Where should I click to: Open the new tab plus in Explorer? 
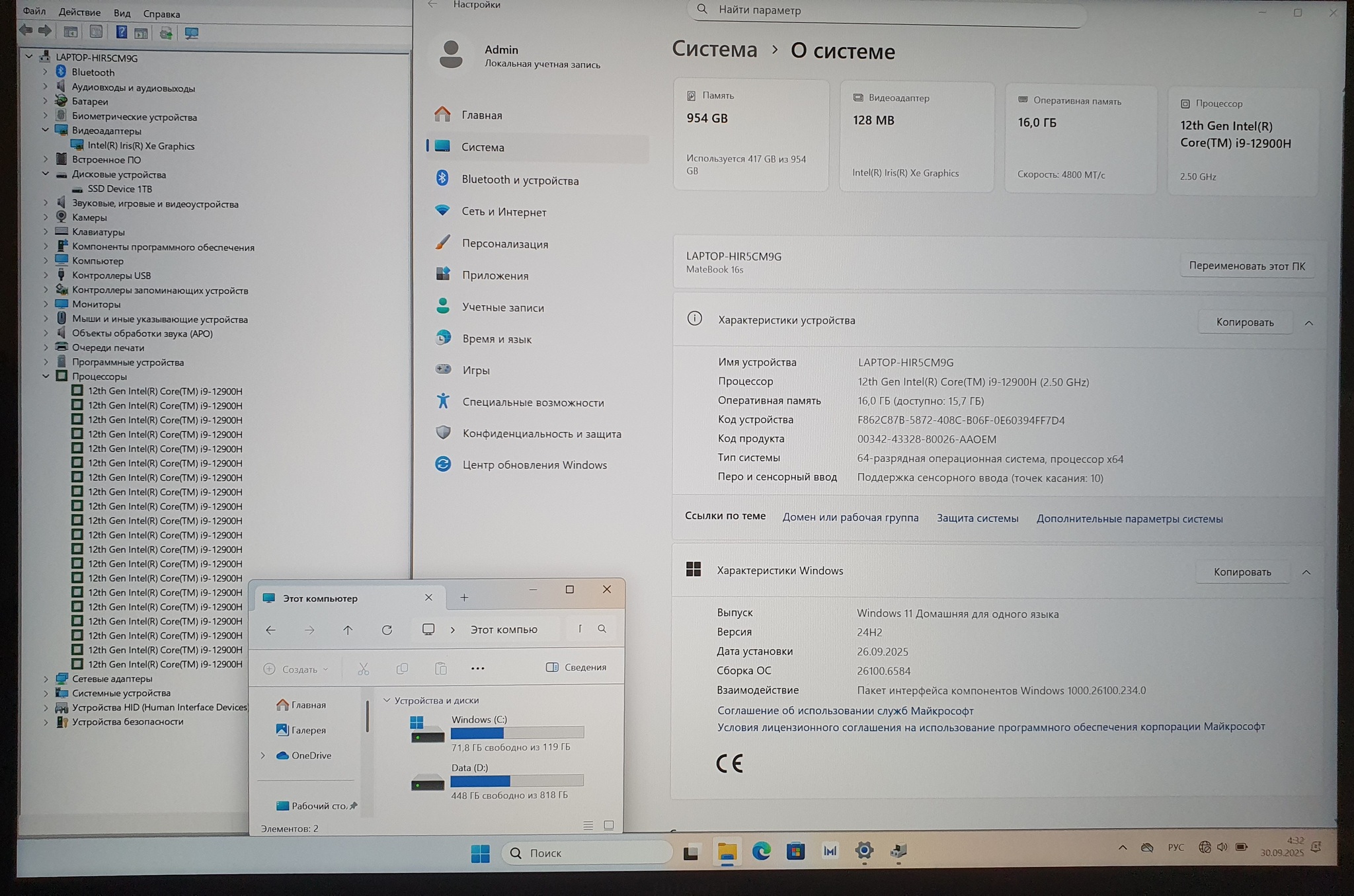[464, 597]
